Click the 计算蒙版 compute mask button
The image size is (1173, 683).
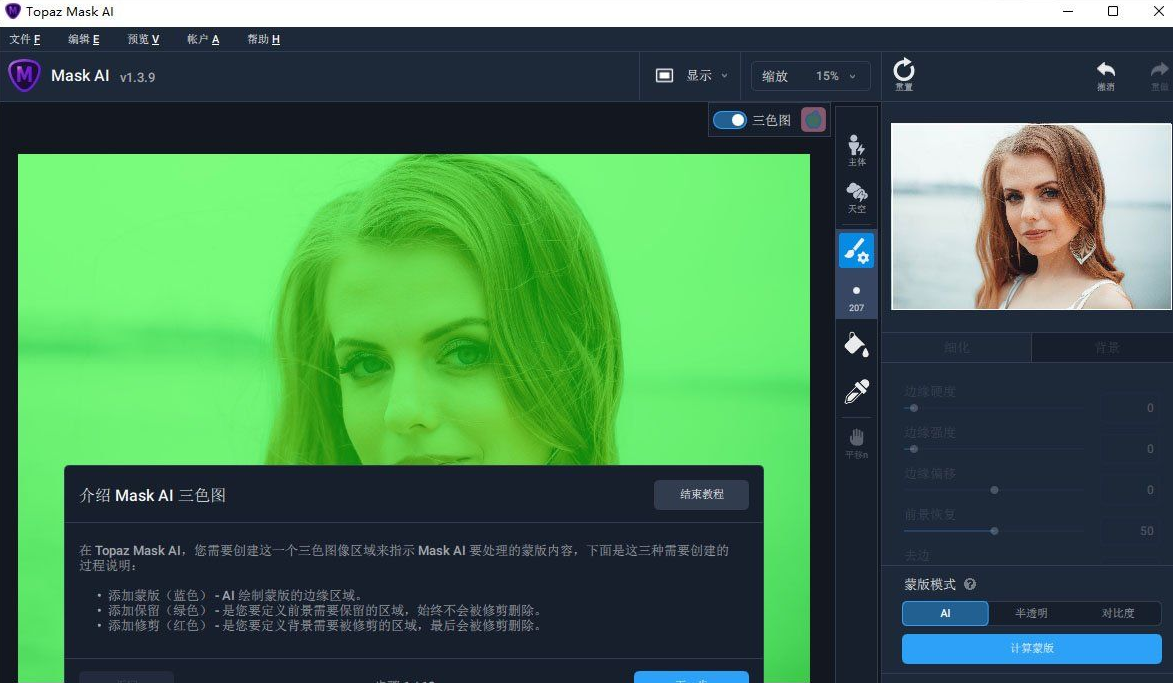pos(1032,649)
